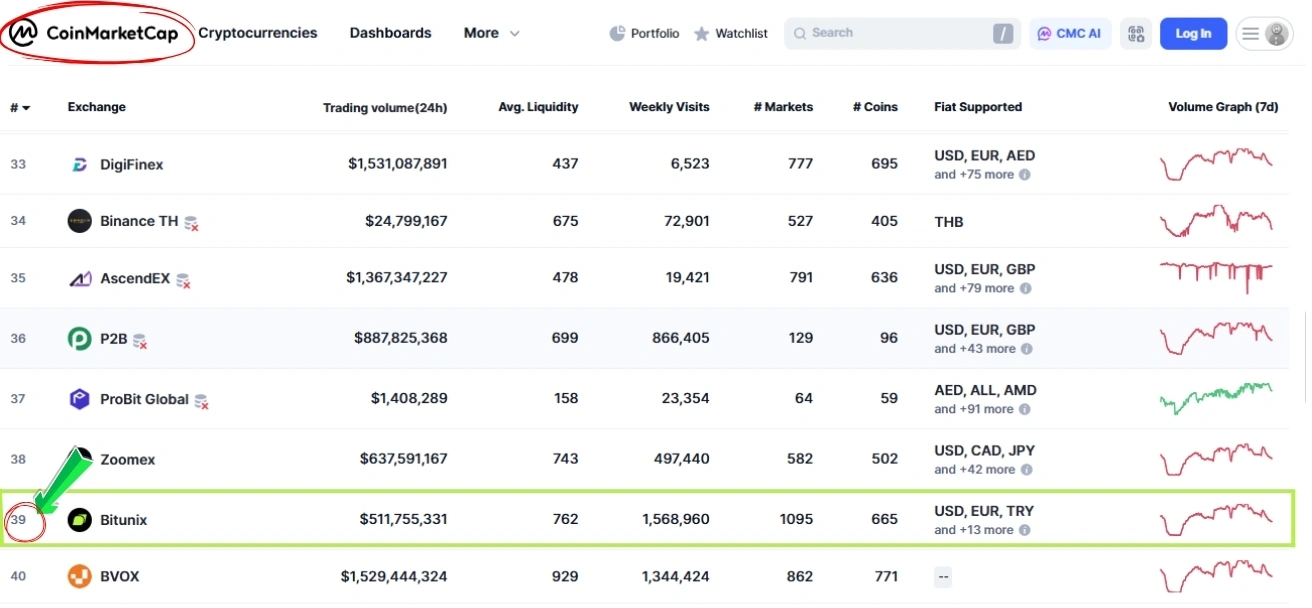Image resolution: width=1312 pixels, height=608 pixels.
Task: Expand the More dropdown menu
Action: [491, 33]
